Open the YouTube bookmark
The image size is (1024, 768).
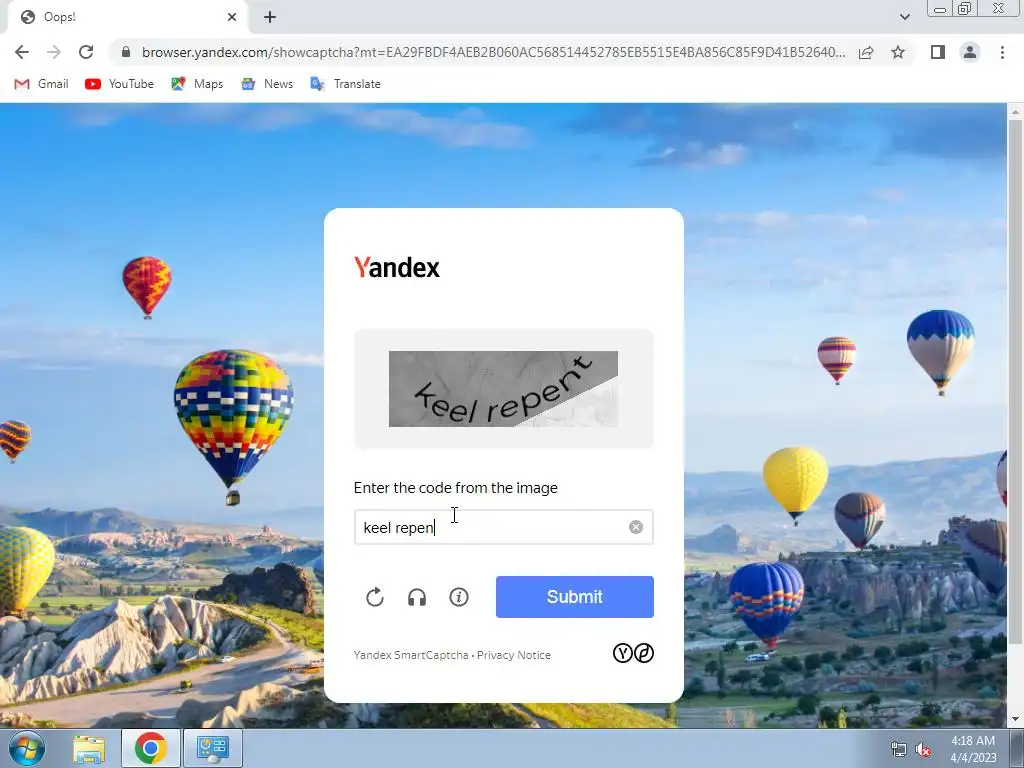pos(120,84)
